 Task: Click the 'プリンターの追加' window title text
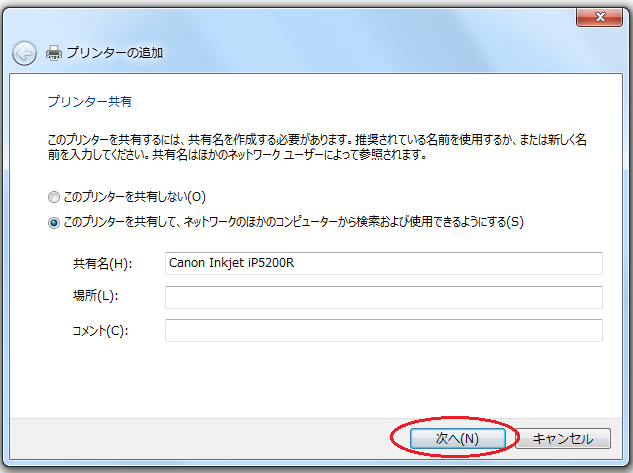[115, 53]
